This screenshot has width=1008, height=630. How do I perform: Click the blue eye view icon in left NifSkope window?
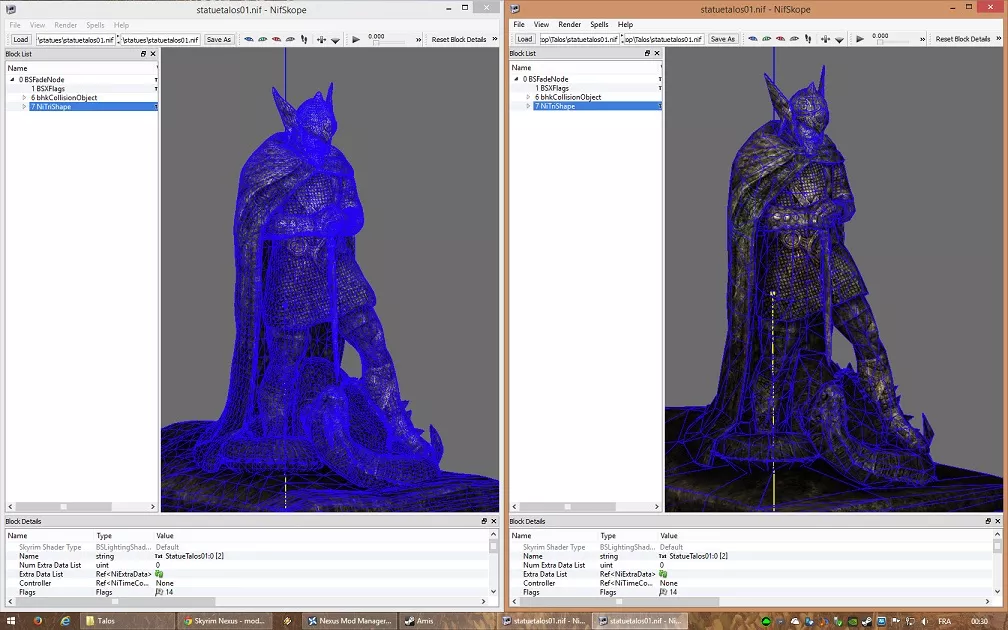[249, 40]
